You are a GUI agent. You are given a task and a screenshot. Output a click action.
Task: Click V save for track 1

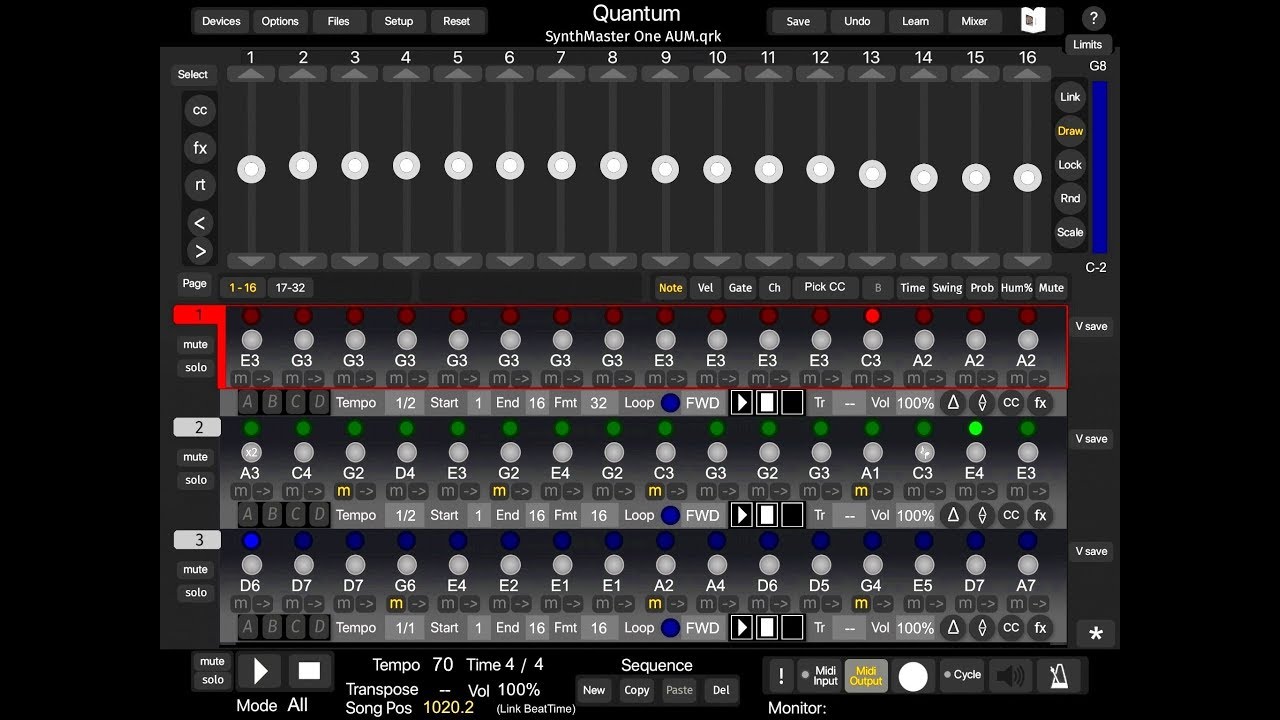pos(1091,326)
